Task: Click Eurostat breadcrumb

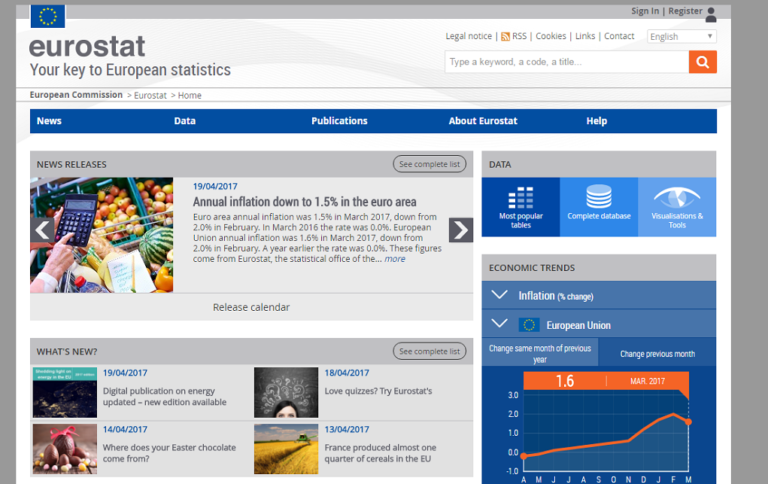Action: (x=150, y=96)
